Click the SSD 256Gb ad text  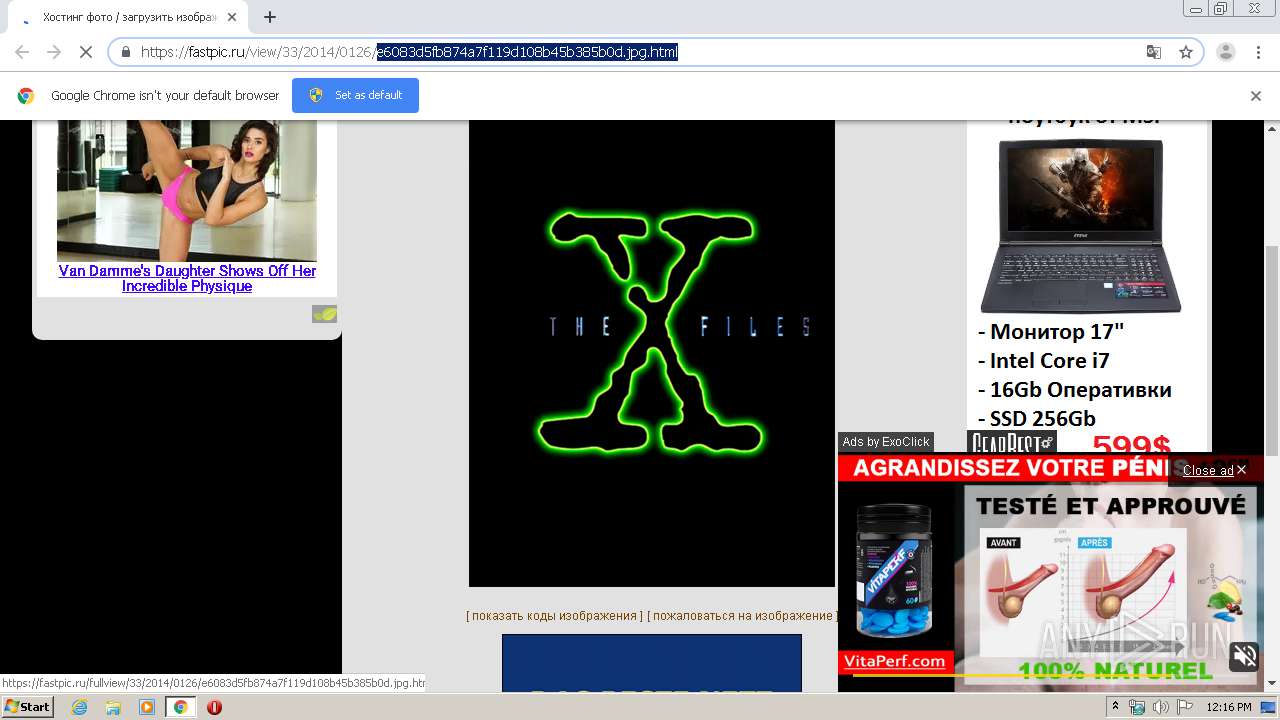pos(1036,419)
